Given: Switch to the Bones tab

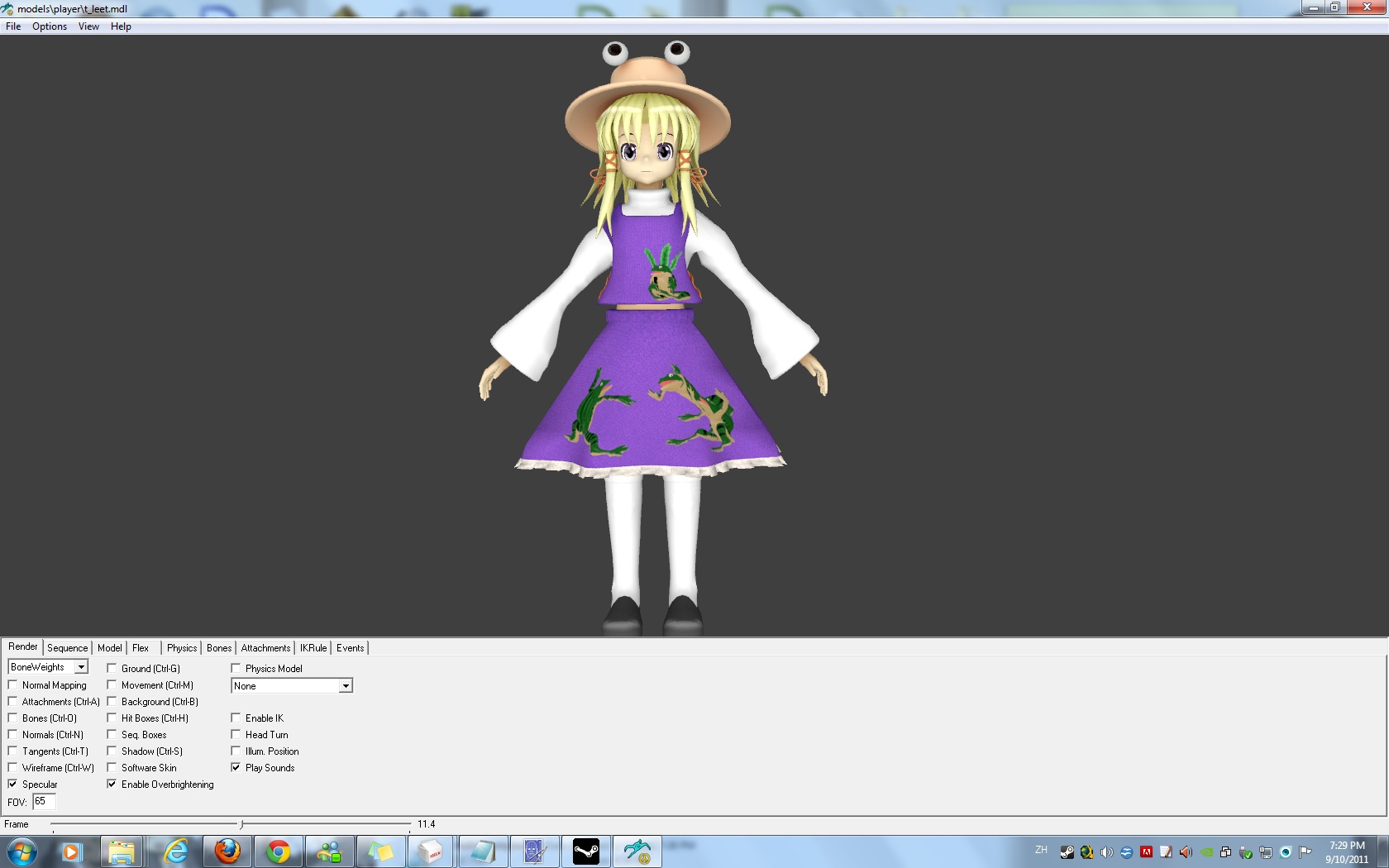Looking at the screenshot, I should 219,648.
